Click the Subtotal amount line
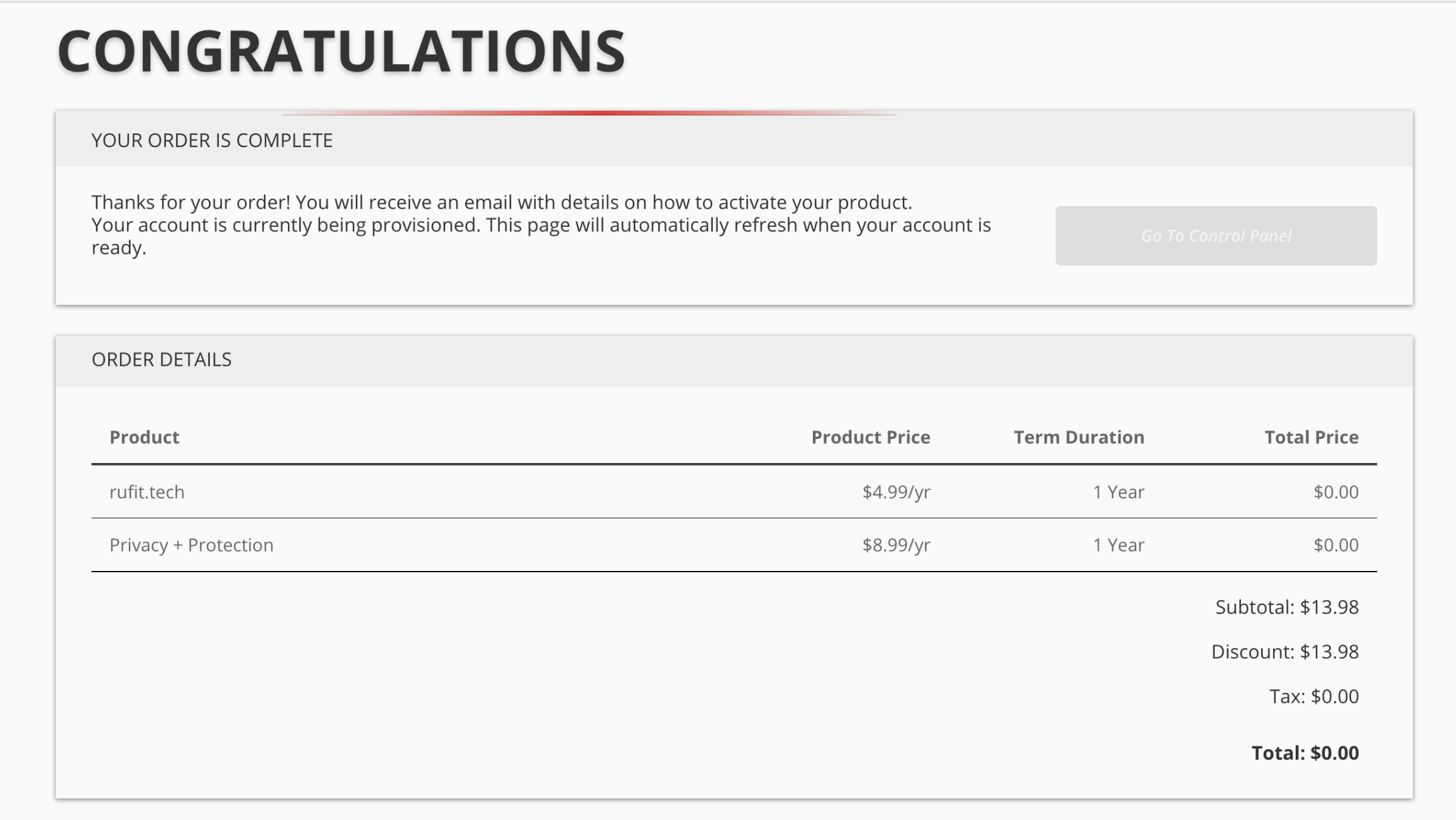 pos(1286,607)
